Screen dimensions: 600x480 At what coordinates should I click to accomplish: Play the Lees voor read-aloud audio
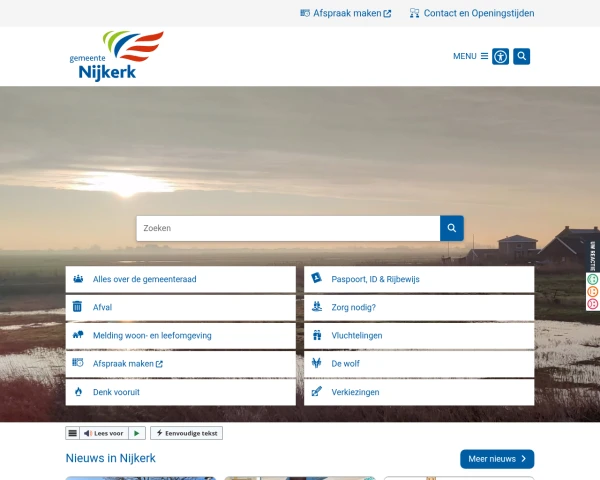137,433
